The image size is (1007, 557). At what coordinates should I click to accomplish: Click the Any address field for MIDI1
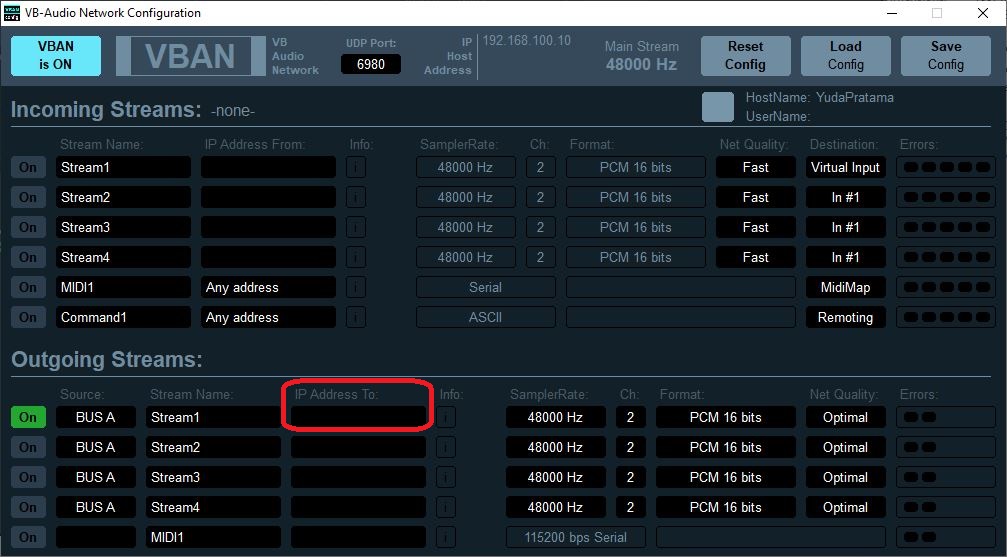pyautogui.click(x=268, y=287)
